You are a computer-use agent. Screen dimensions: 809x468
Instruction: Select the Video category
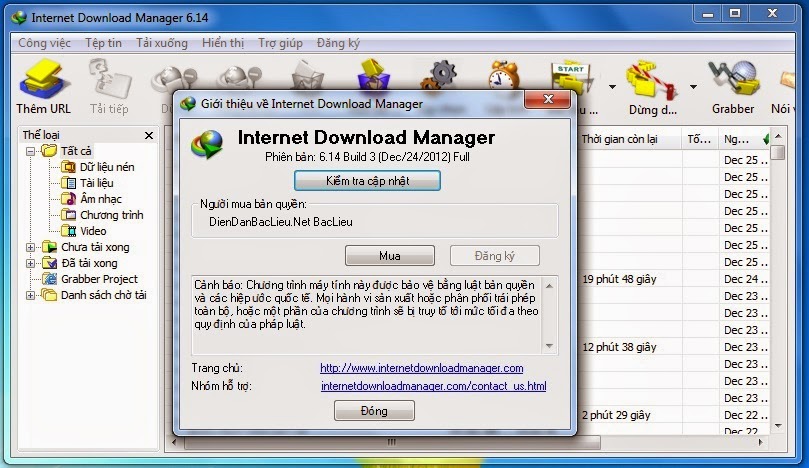coord(93,231)
